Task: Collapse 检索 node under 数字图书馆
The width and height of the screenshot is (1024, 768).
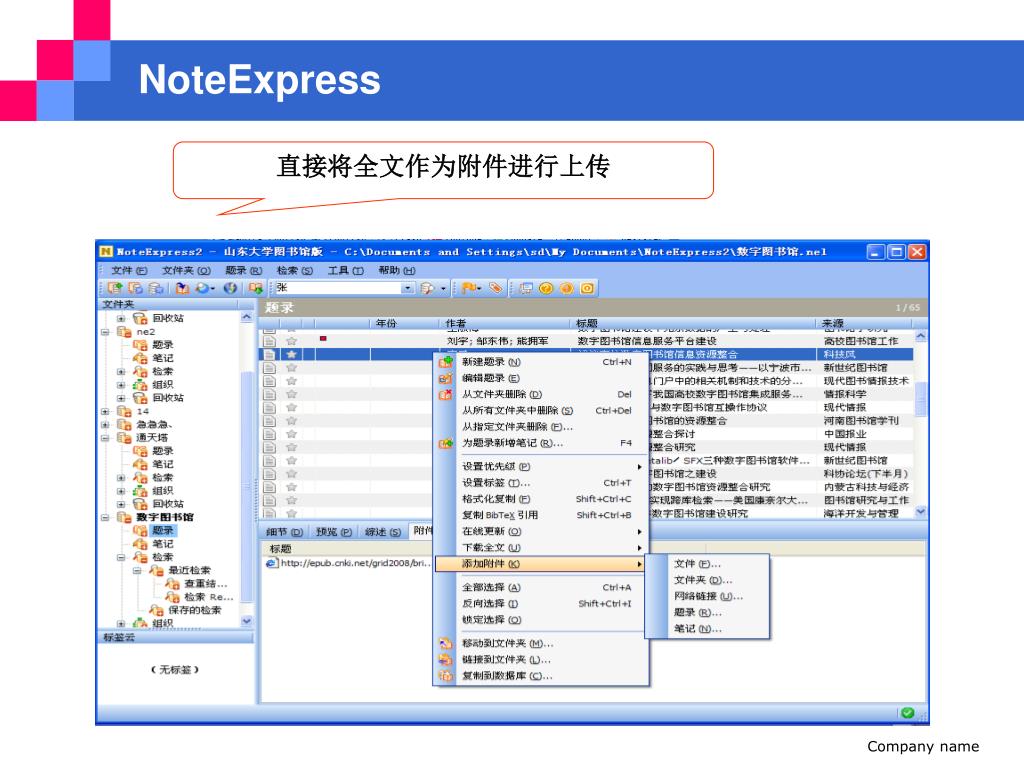Action: point(121,557)
